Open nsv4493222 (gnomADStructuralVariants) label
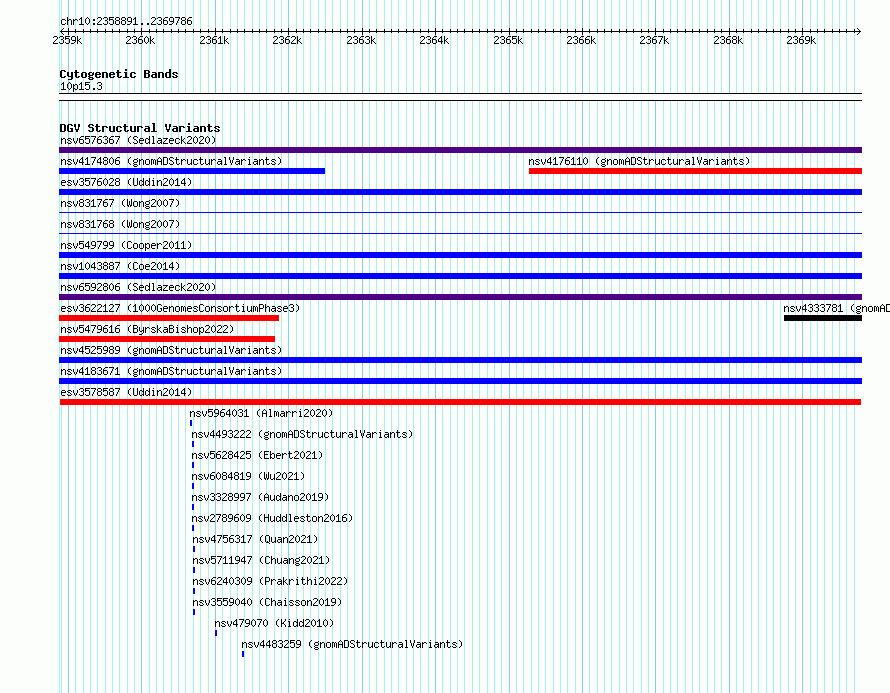This screenshot has height=693, width=890. 302,434
